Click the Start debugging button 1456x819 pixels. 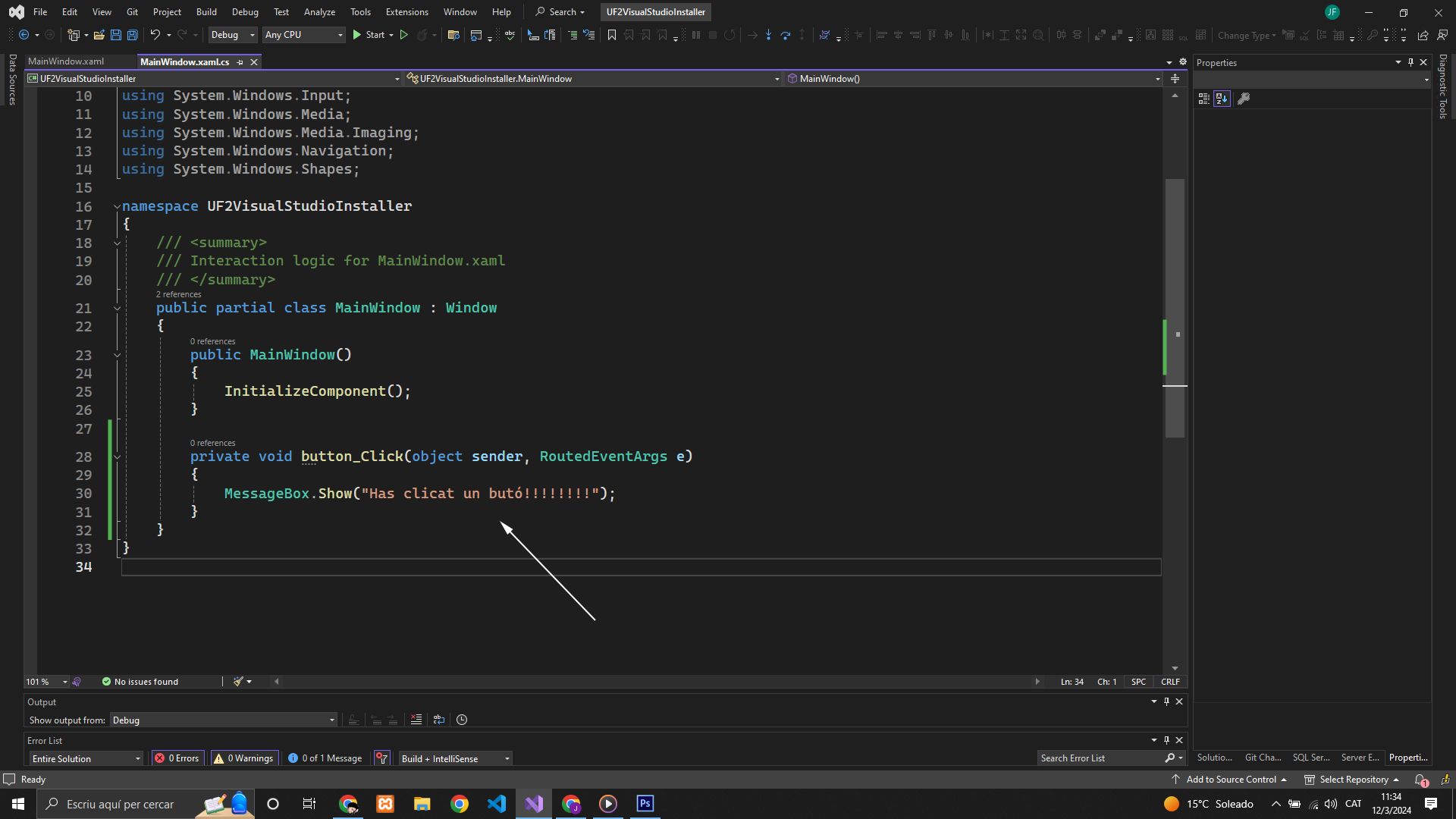pos(369,35)
